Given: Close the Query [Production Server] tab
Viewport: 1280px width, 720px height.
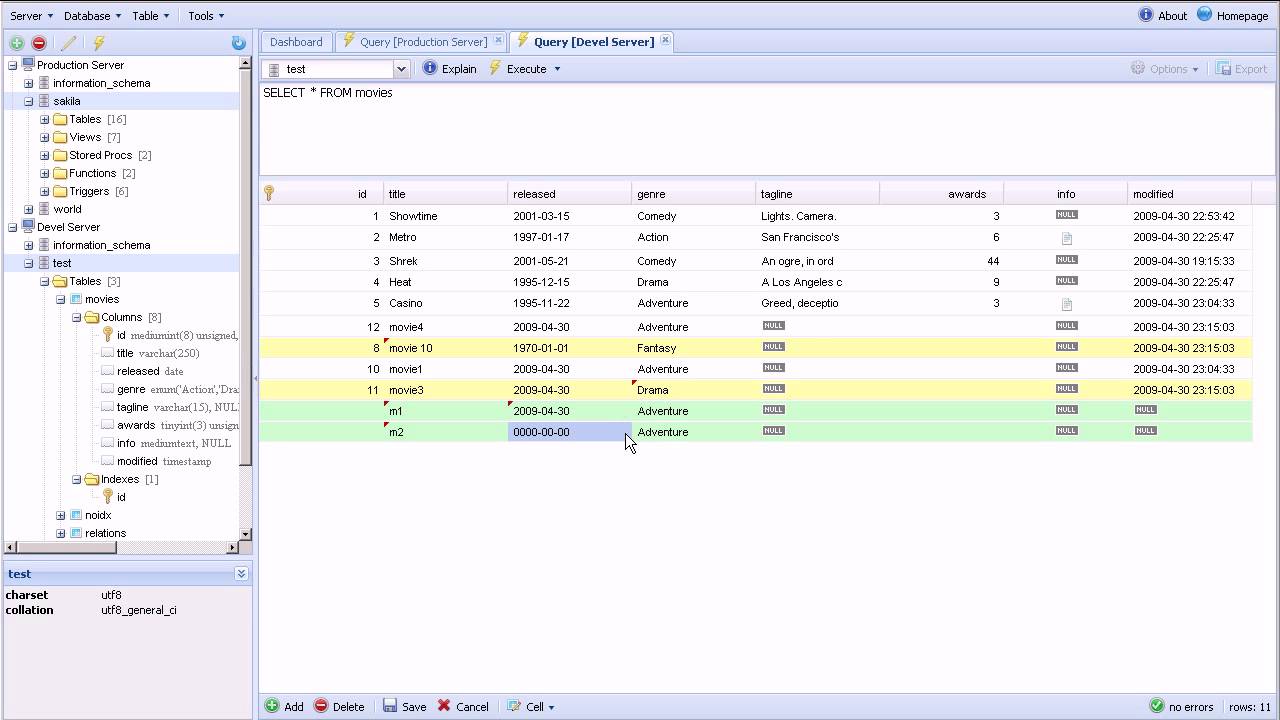Looking at the screenshot, I should pyautogui.click(x=498, y=41).
